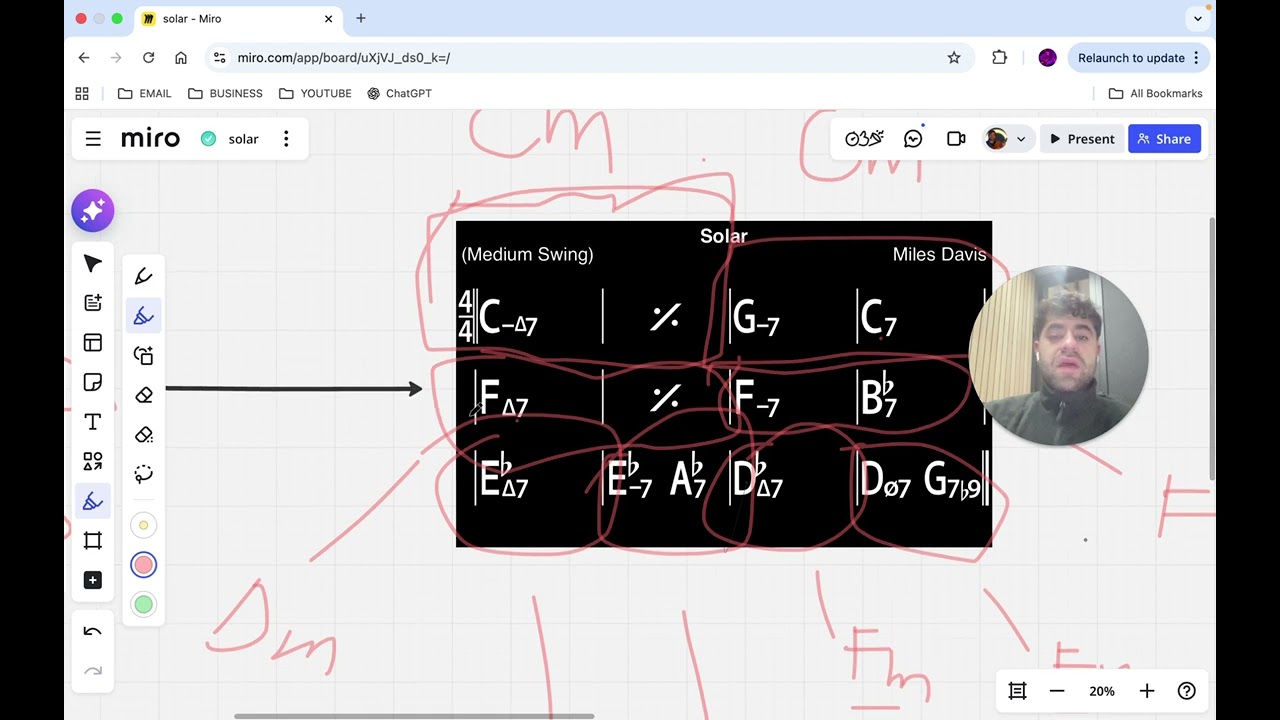Click the Present button
Image resolution: width=1280 pixels, height=720 pixels.
1081,139
